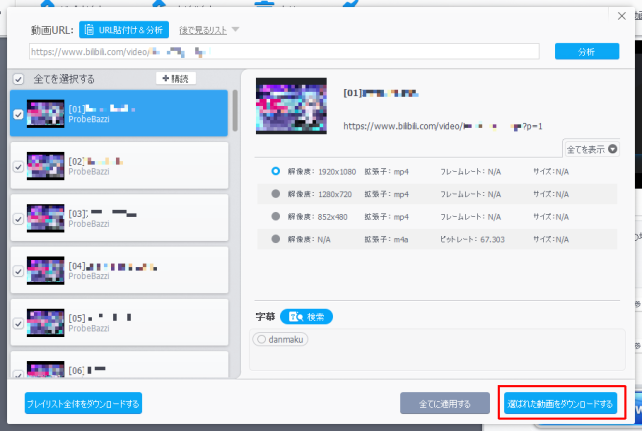Uncheck the [03] video checkbox
The height and width of the screenshot is (431, 642).
click(18, 219)
